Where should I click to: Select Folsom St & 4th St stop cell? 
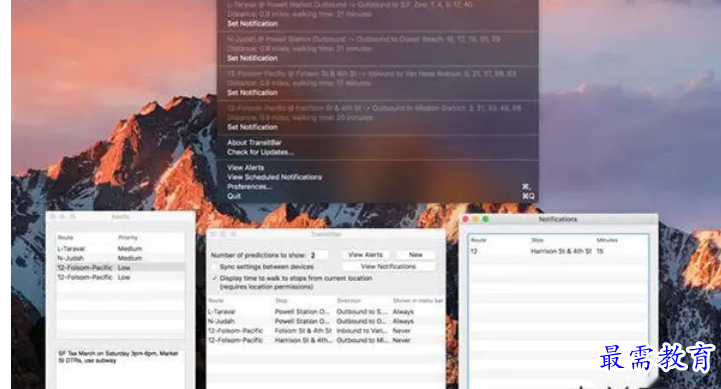(303, 331)
